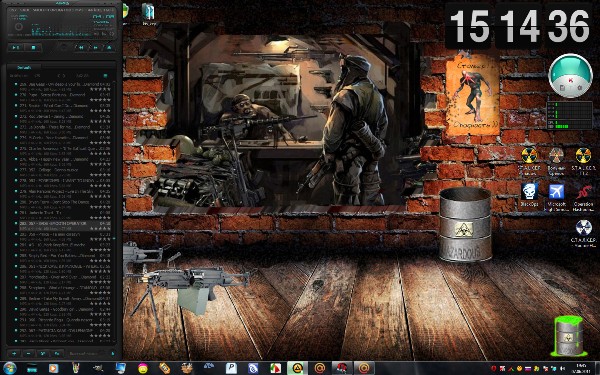This screenshot has width=600, height=375.
Task: Open files with AIMP eject button
Action: [109, 47]
